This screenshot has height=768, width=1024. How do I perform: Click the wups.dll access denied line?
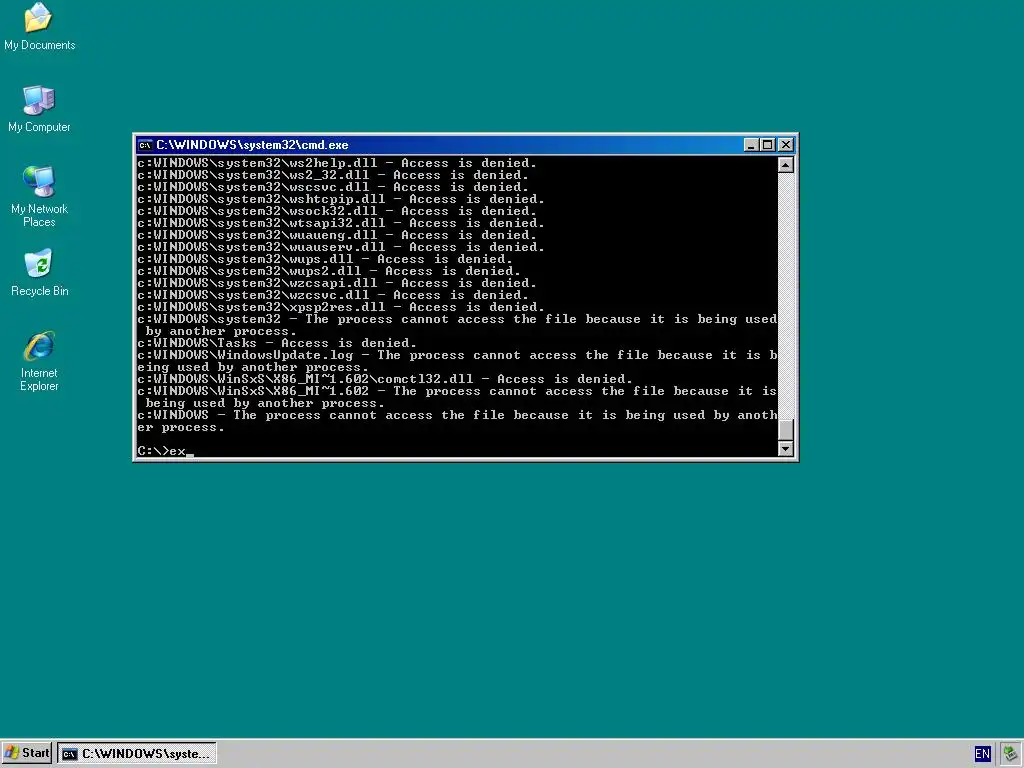(x=325, y=259)
